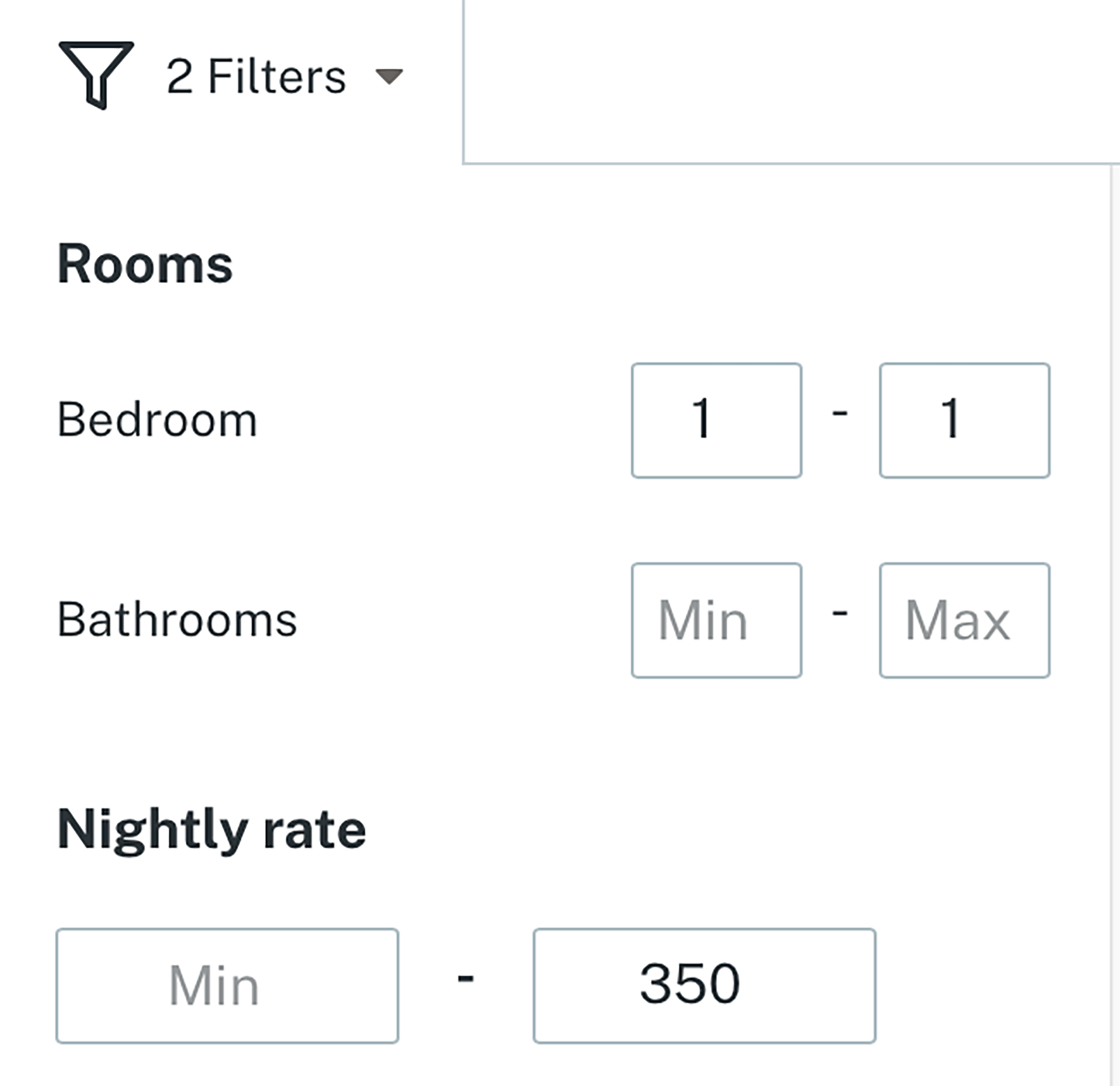Focus the Bathrooms Max field

point(964,620)
